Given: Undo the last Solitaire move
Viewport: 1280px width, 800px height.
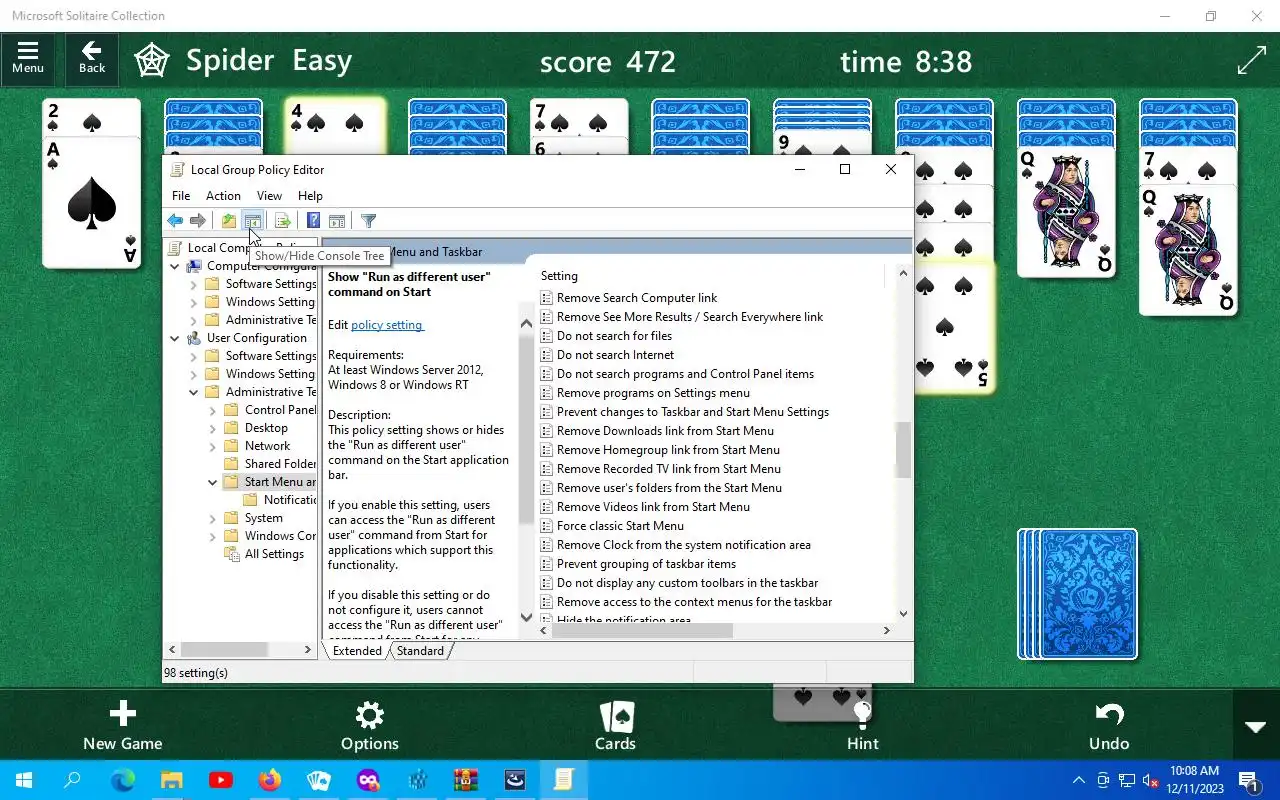Looking at the screenshot, I should coord(1109,726).
